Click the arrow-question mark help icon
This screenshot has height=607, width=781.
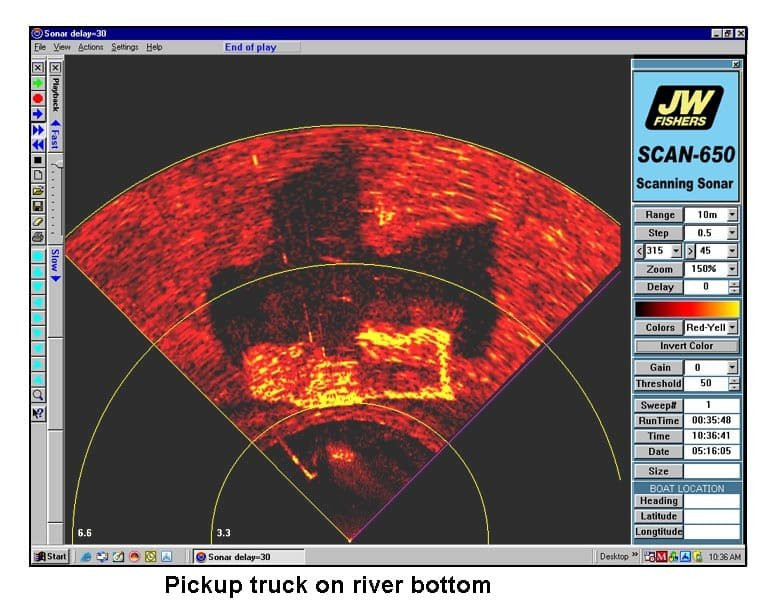coord(38,413)
